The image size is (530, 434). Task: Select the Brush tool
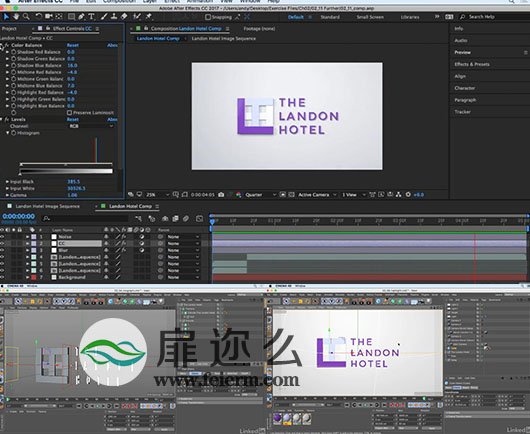click(x=104, y=16)
